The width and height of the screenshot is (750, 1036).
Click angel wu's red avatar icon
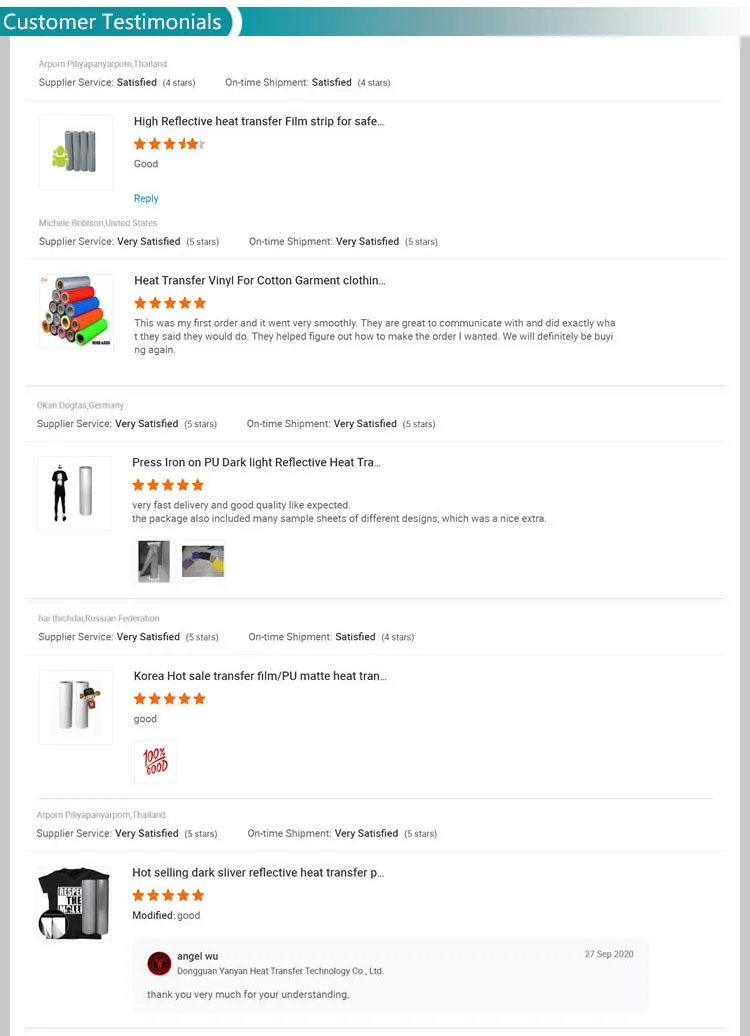(x=159, y=964)
